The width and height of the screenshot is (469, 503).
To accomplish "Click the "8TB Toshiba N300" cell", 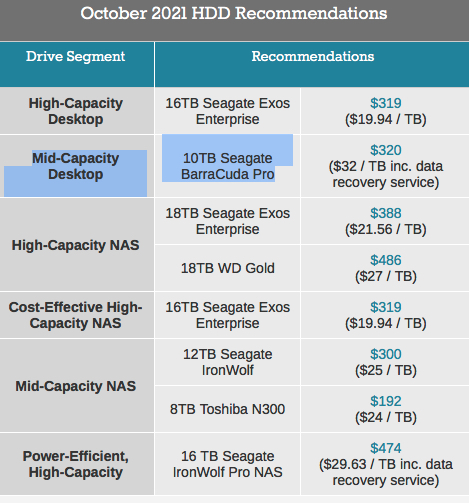I will 228,409.
